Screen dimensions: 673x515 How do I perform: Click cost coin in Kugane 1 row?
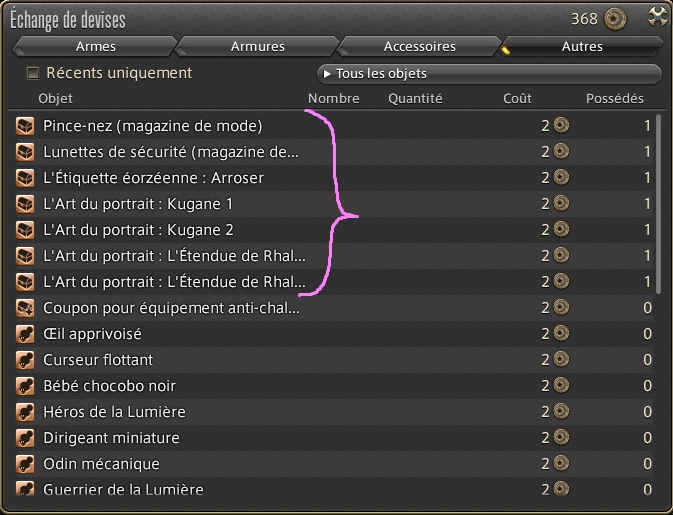tap(561, 203)
